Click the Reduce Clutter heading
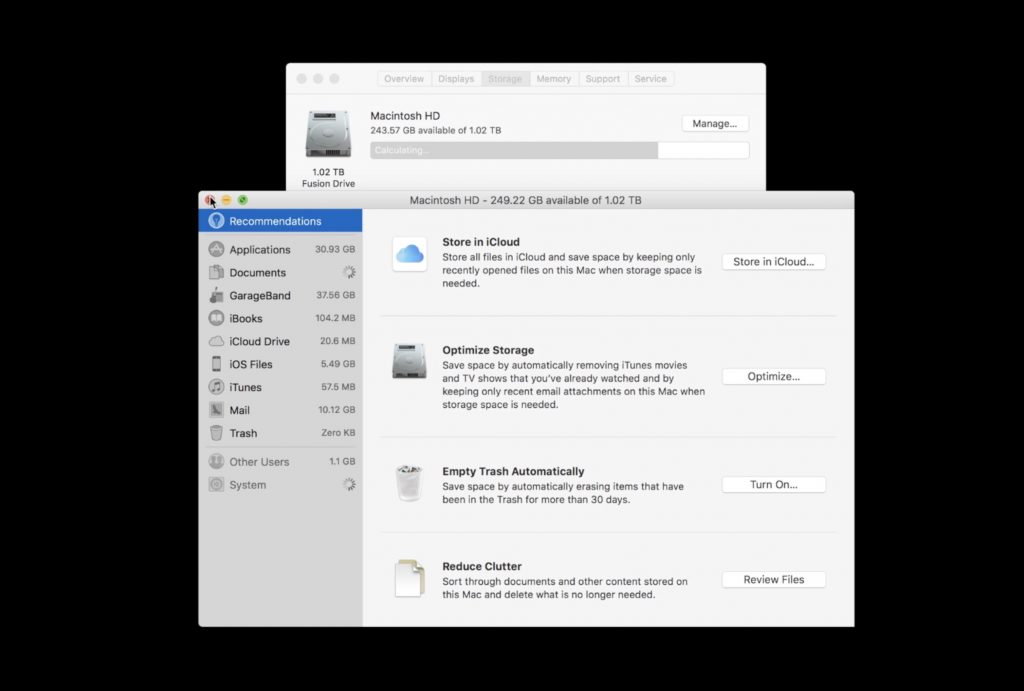1024x691 pixels. click(482, 566)
